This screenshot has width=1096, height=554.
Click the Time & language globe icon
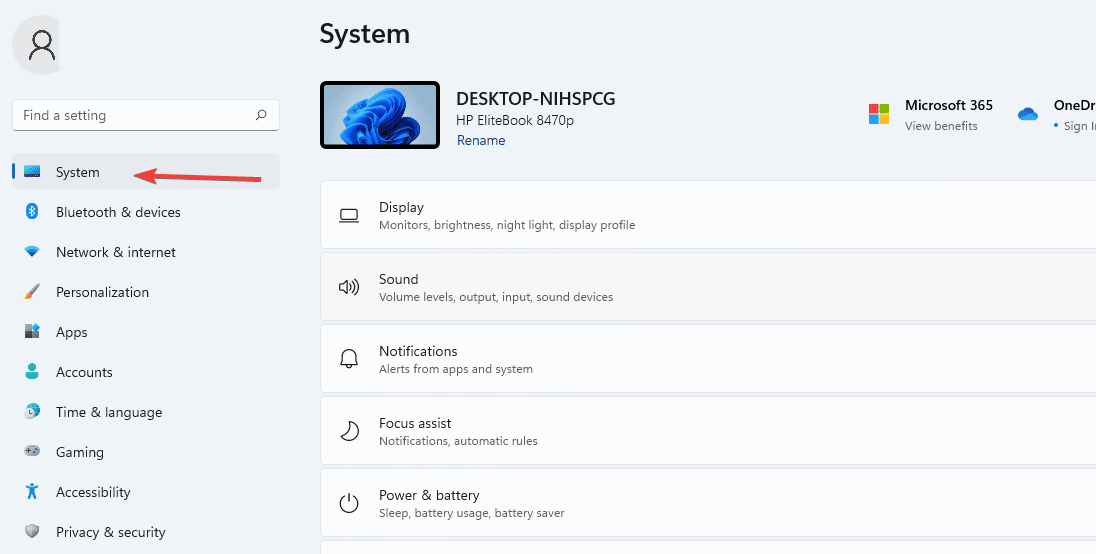pos(32,411)
